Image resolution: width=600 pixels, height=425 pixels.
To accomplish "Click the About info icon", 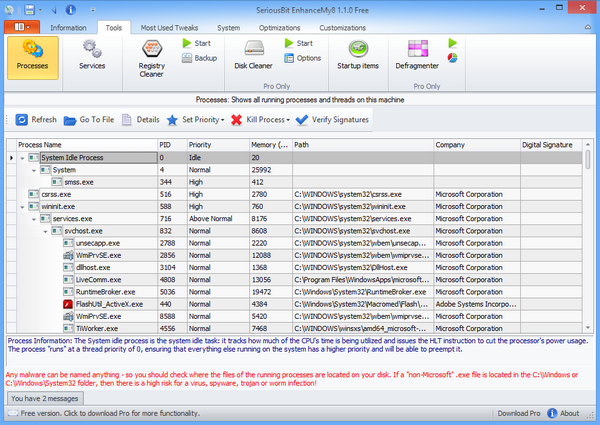I will (552, 413).
